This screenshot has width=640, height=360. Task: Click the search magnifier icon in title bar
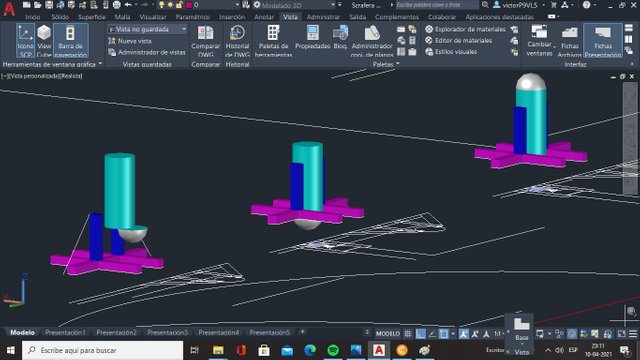485,5
